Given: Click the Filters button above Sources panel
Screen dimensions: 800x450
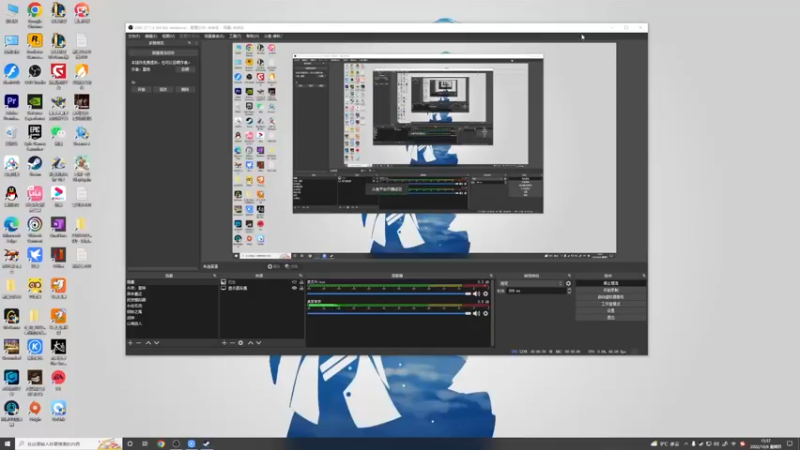Looking at the screenshot, I should [x=291, y=266].
